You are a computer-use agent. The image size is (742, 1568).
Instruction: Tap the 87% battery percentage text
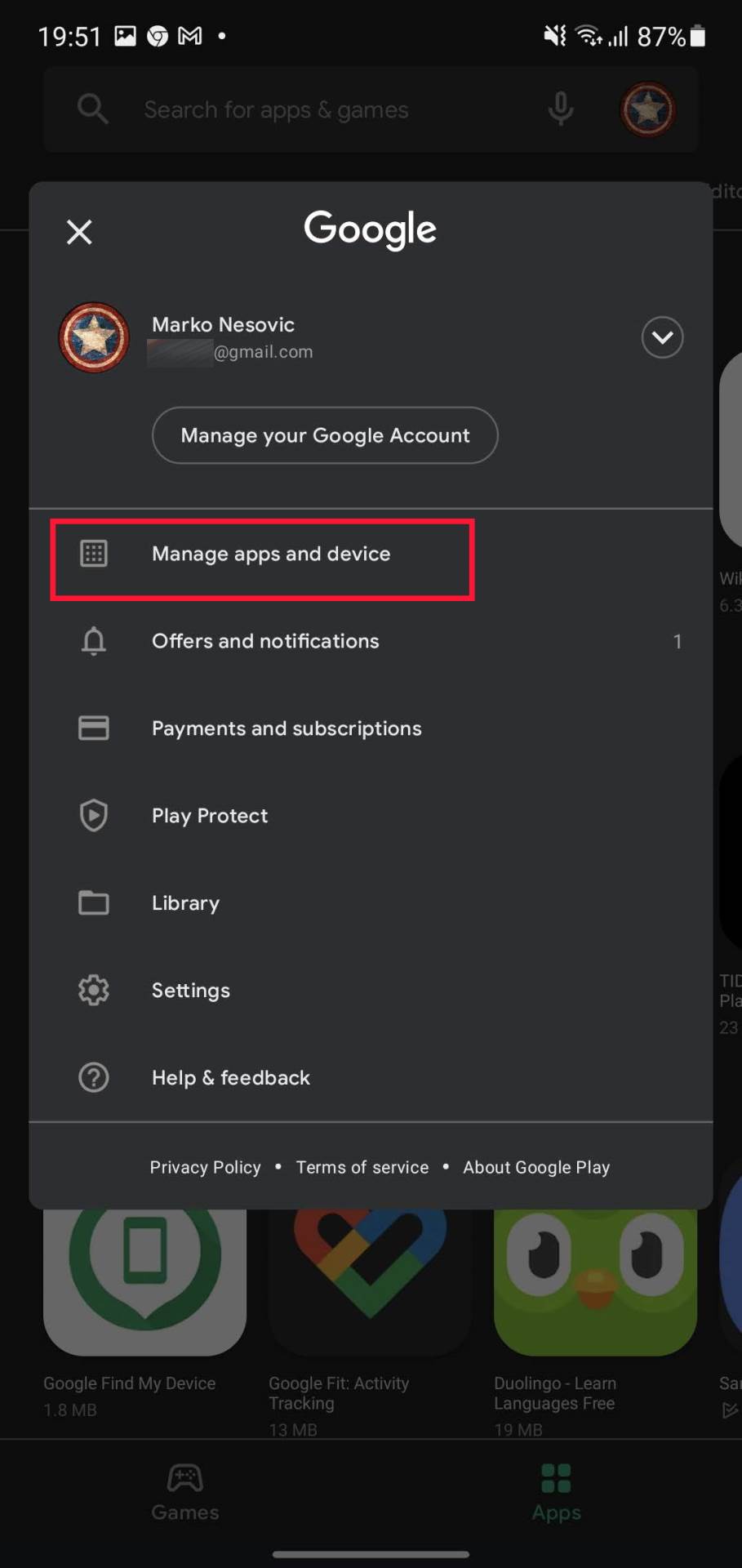pyautogui.click(x=661, y=37)
